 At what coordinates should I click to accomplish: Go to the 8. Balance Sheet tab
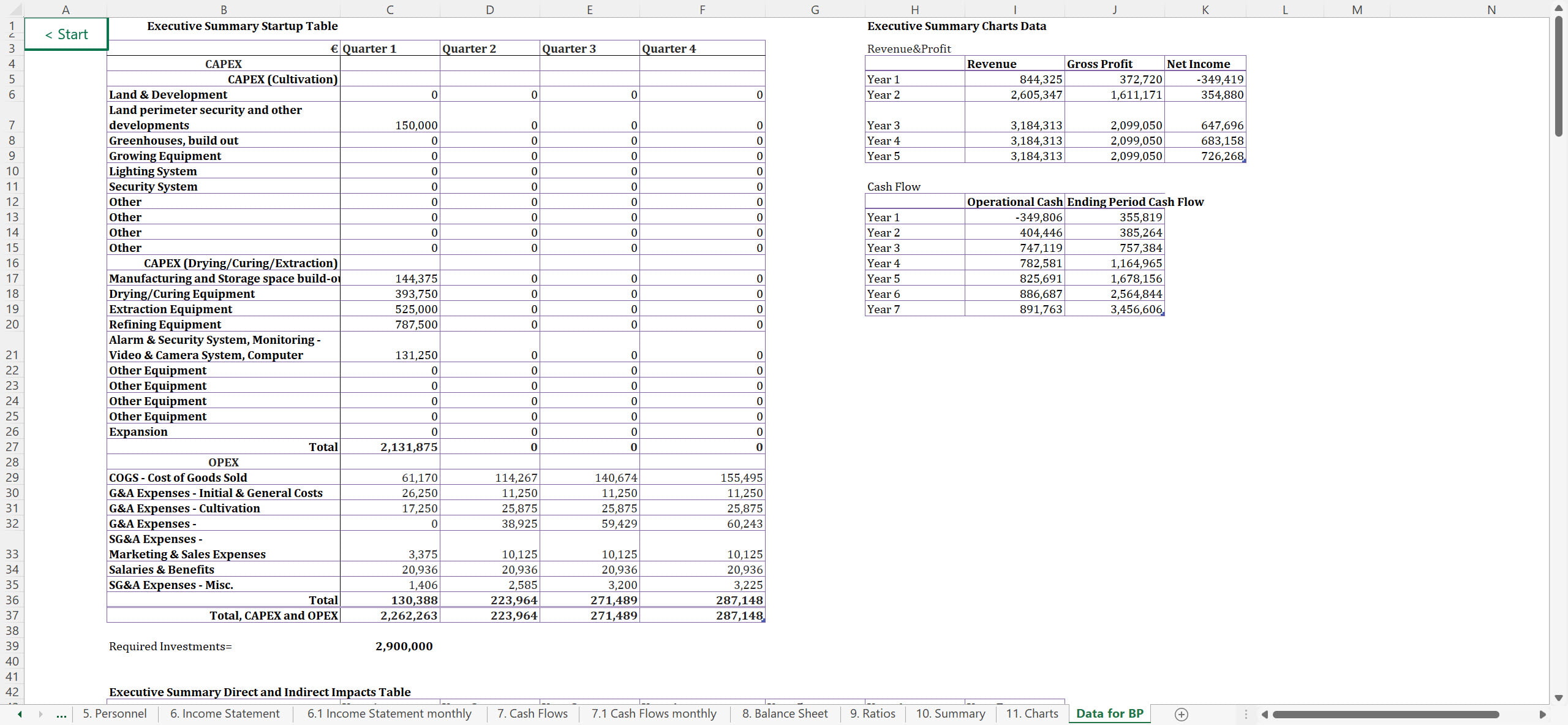click(785, 713)
